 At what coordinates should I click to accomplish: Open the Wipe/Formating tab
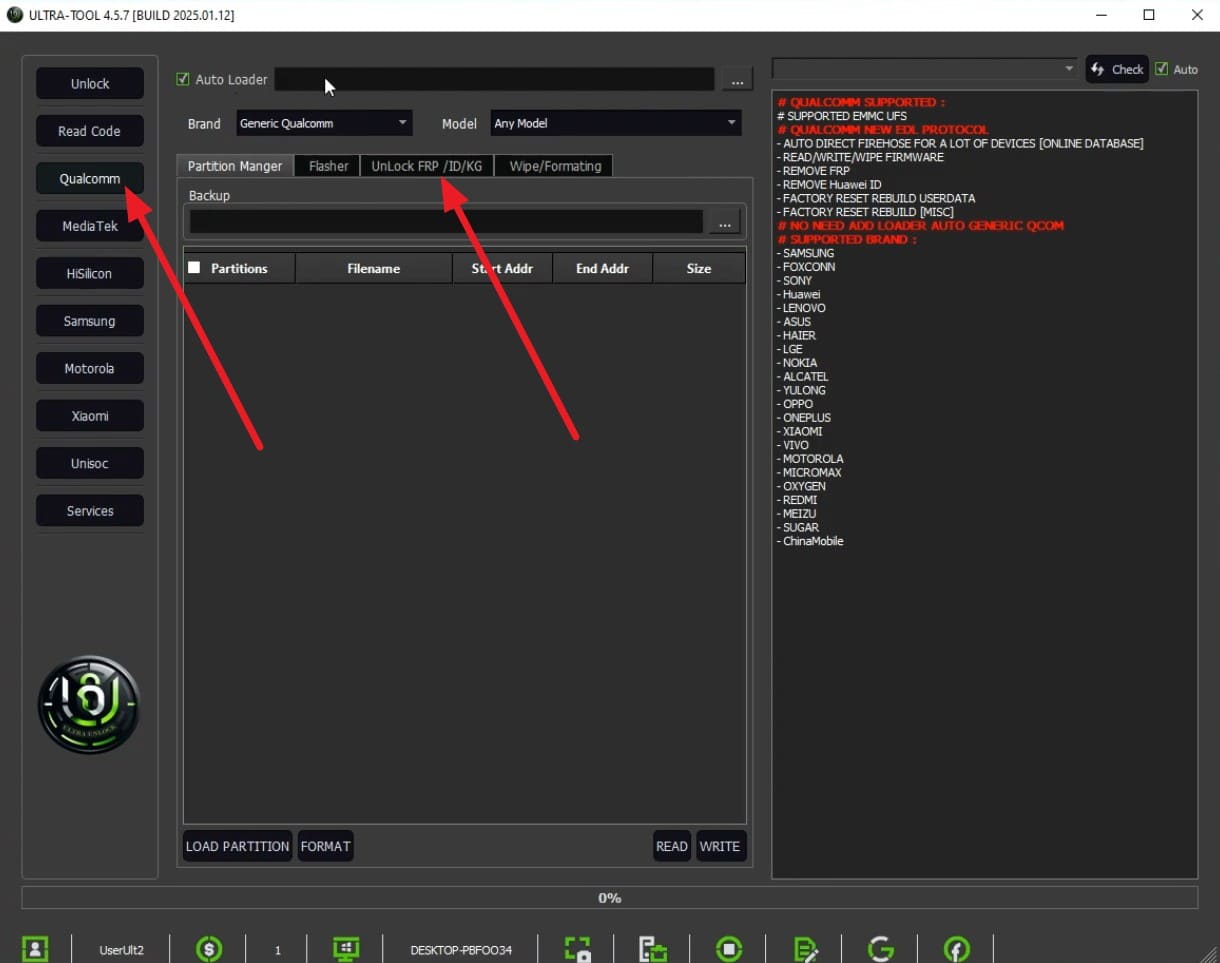click(x=555, y=166)
